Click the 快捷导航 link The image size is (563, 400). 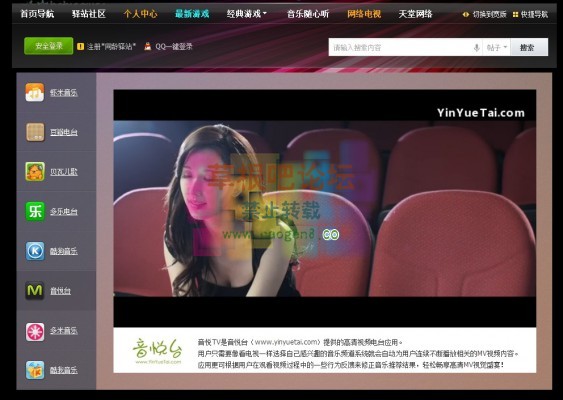(534, 14)
